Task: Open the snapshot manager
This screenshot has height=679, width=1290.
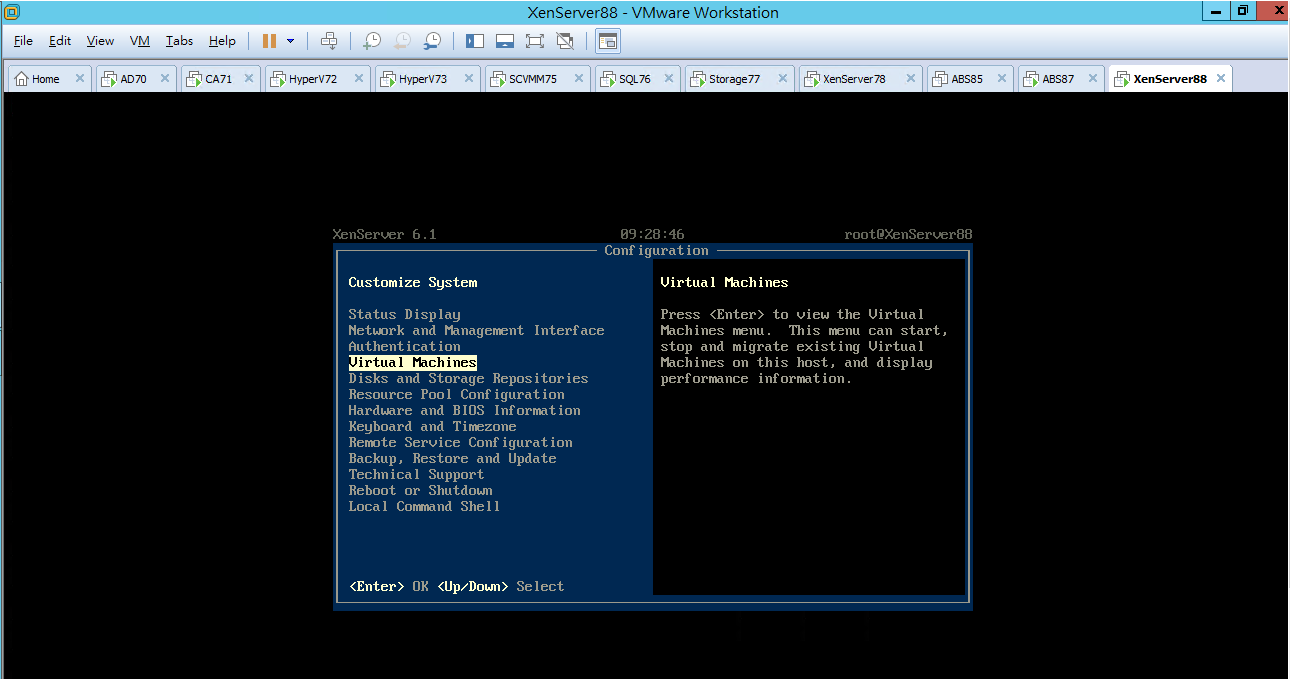Action: click(432, 41)
